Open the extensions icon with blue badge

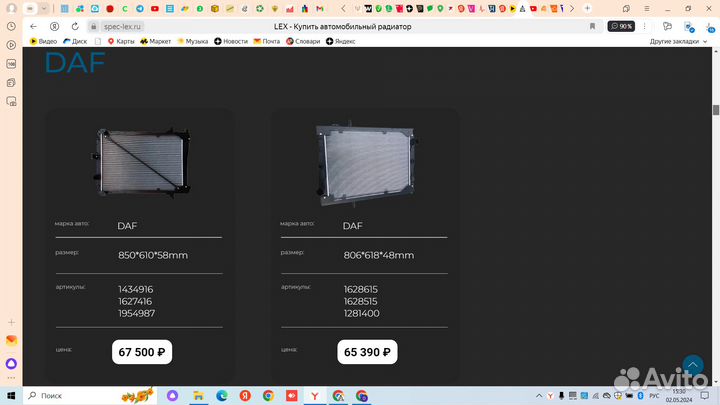tap(689, 28)
